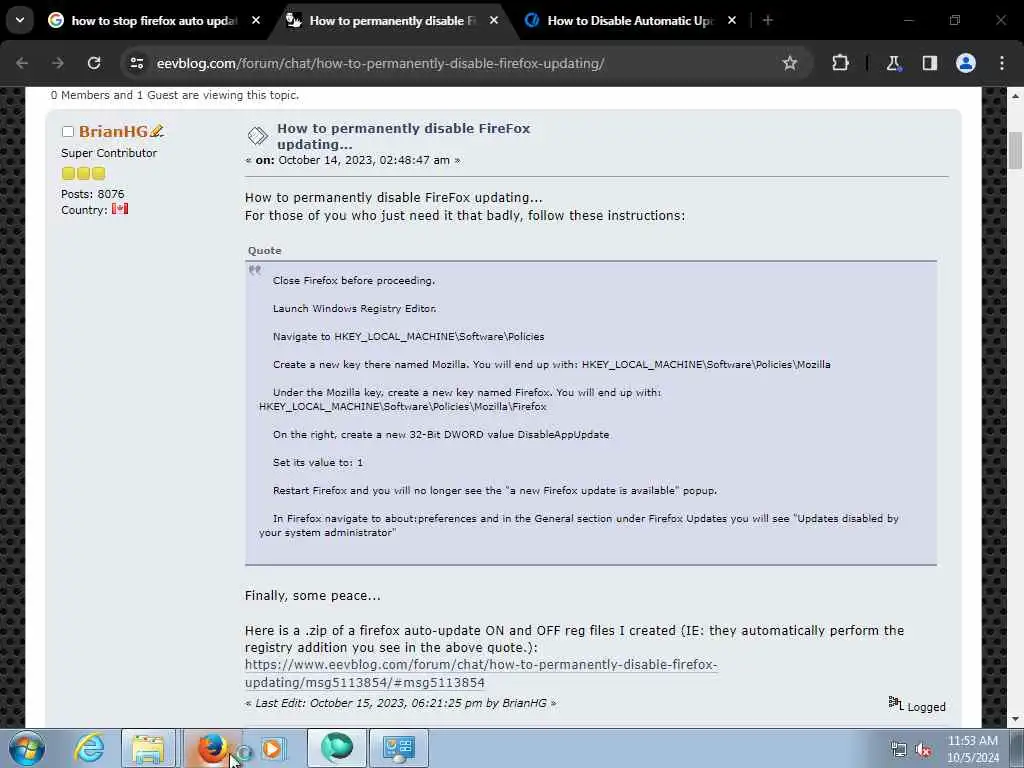Open Chrome Labs flask icon
Viewport: 1024px width, 768px height.
pos(893,63)
